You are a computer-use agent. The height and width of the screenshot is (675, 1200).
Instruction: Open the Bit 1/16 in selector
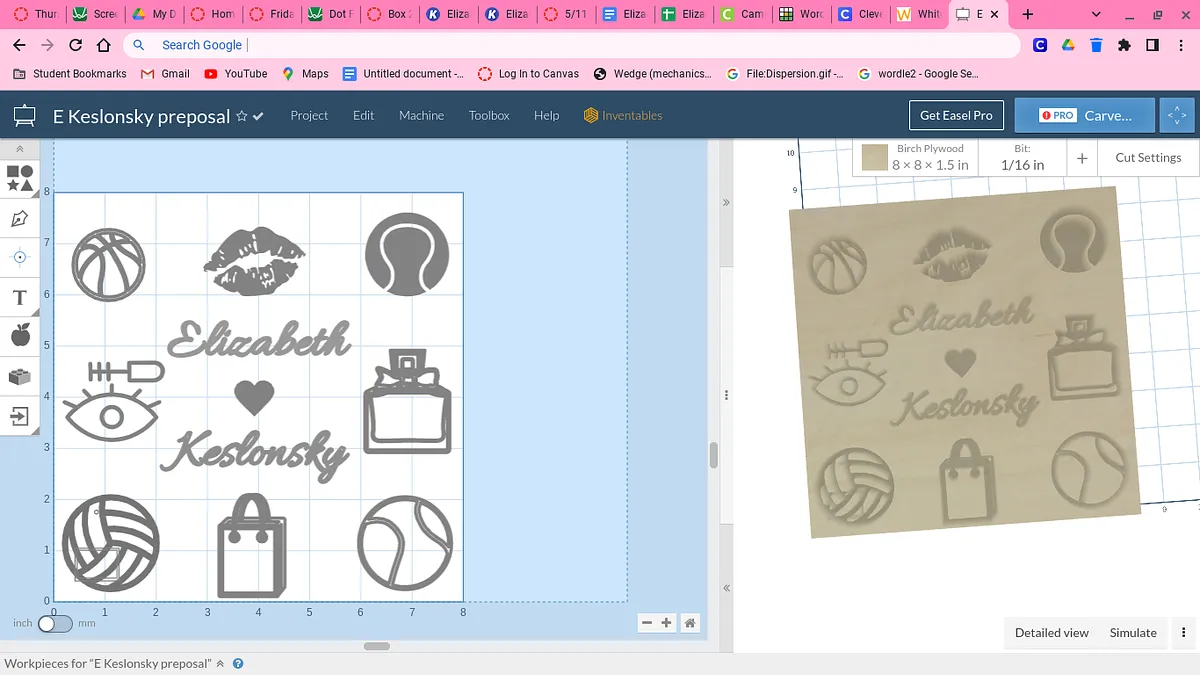tap(1022, 158)
